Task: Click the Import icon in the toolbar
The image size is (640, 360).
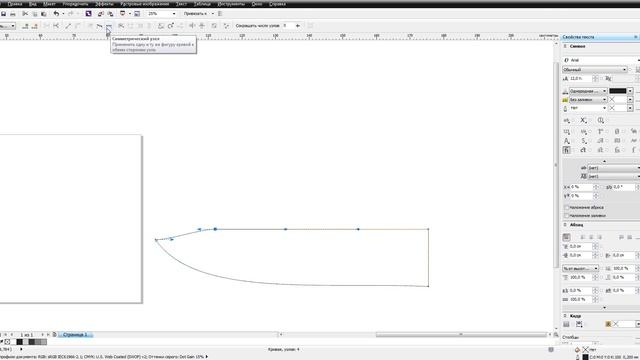Action: [100, 14]
